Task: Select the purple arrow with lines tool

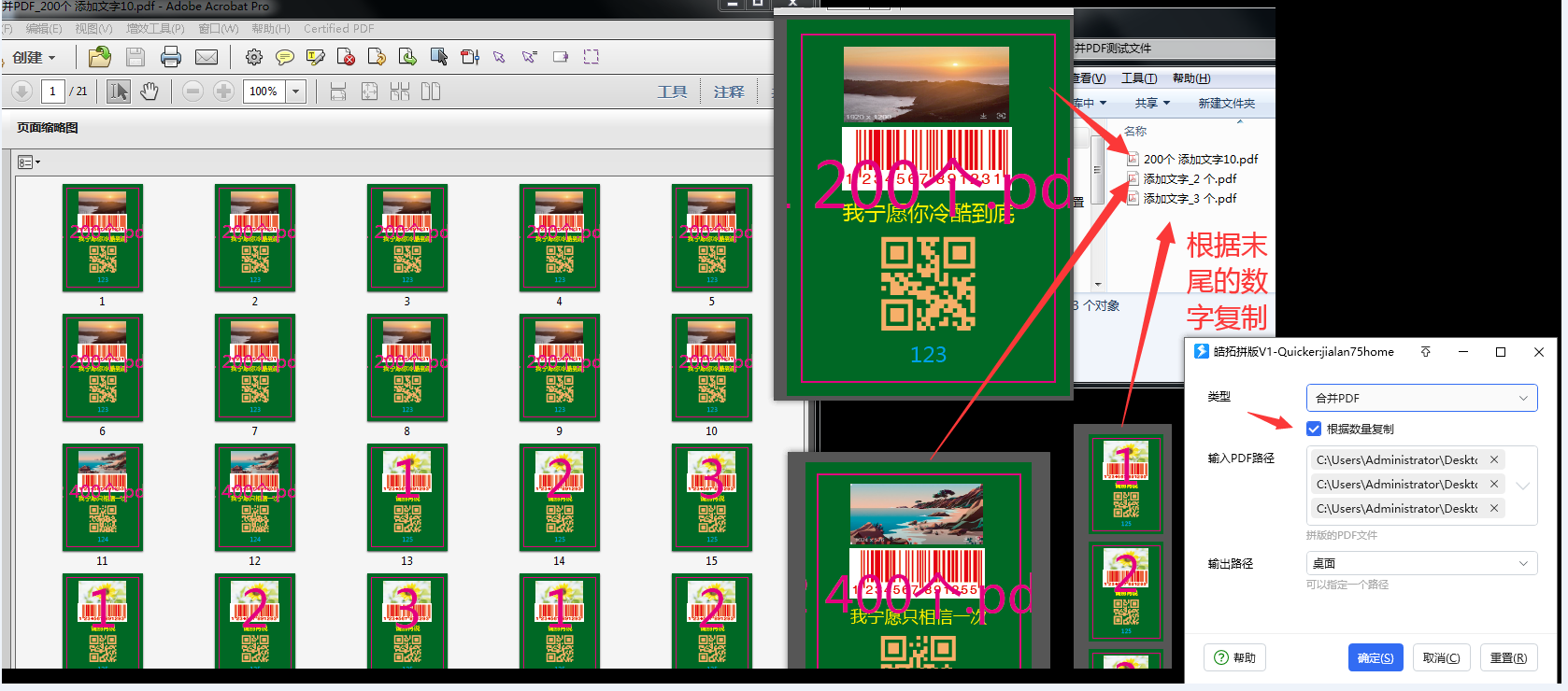Action: point(530,57)
